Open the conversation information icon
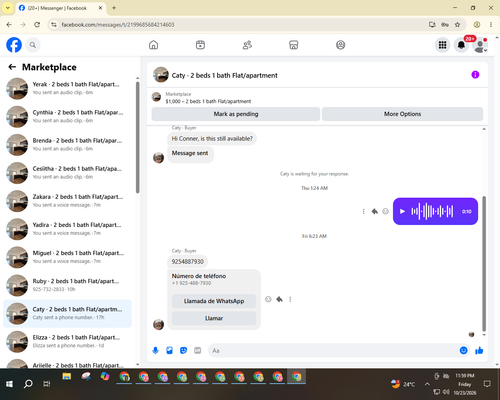The height and width of the screenshot is (400, 500). [x=475, y=75]
